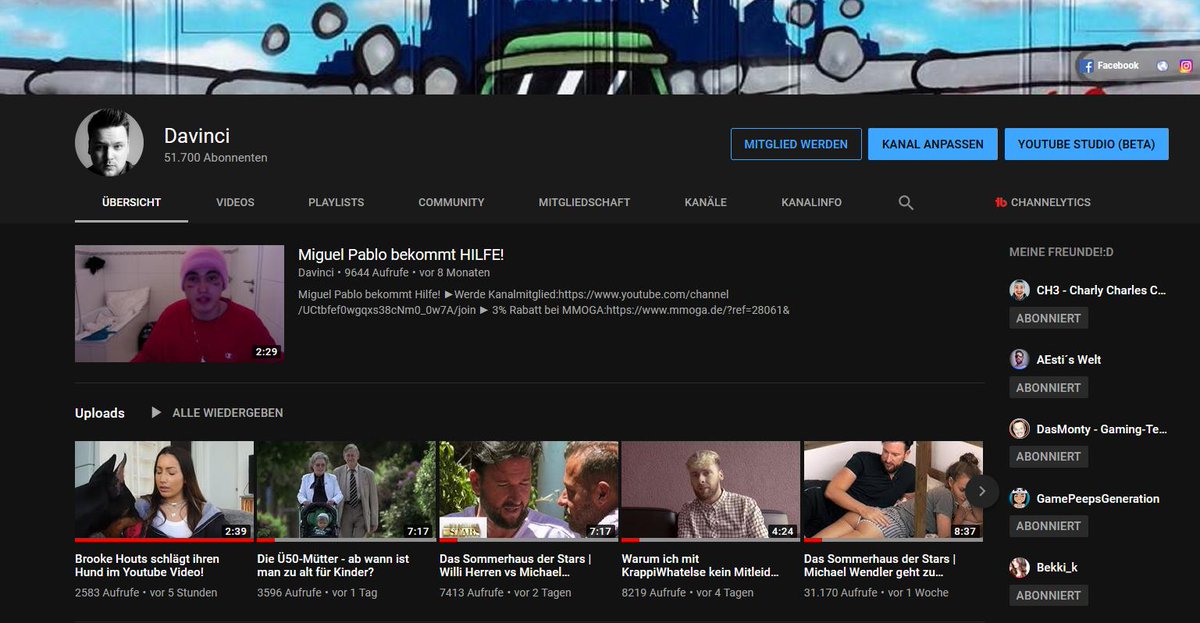Click the Davinci channel avatar
This screenshot has width=1200, height=623.
click(x=109, y=143)
